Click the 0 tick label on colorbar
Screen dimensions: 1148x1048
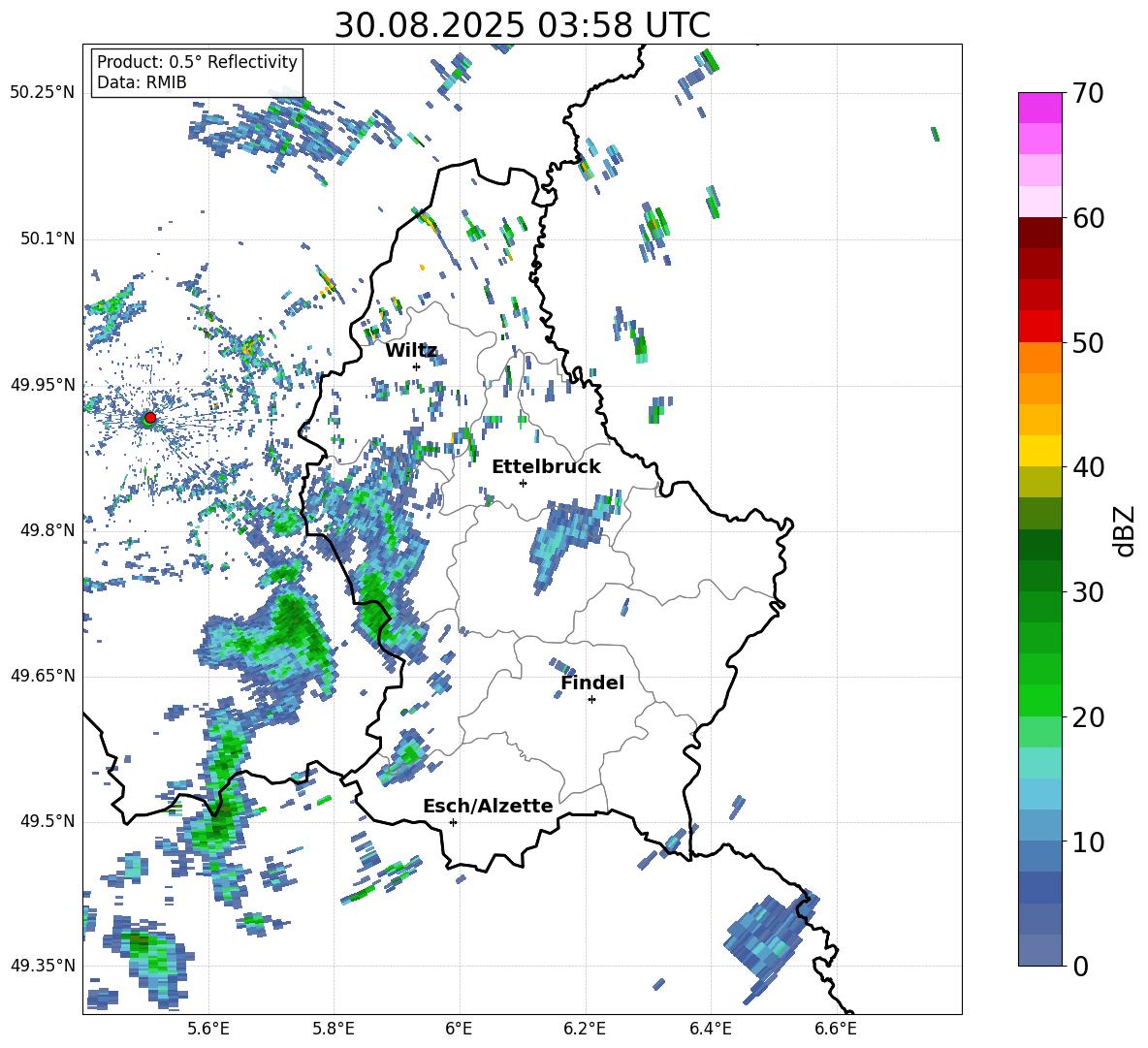[x=1079, y=966]
